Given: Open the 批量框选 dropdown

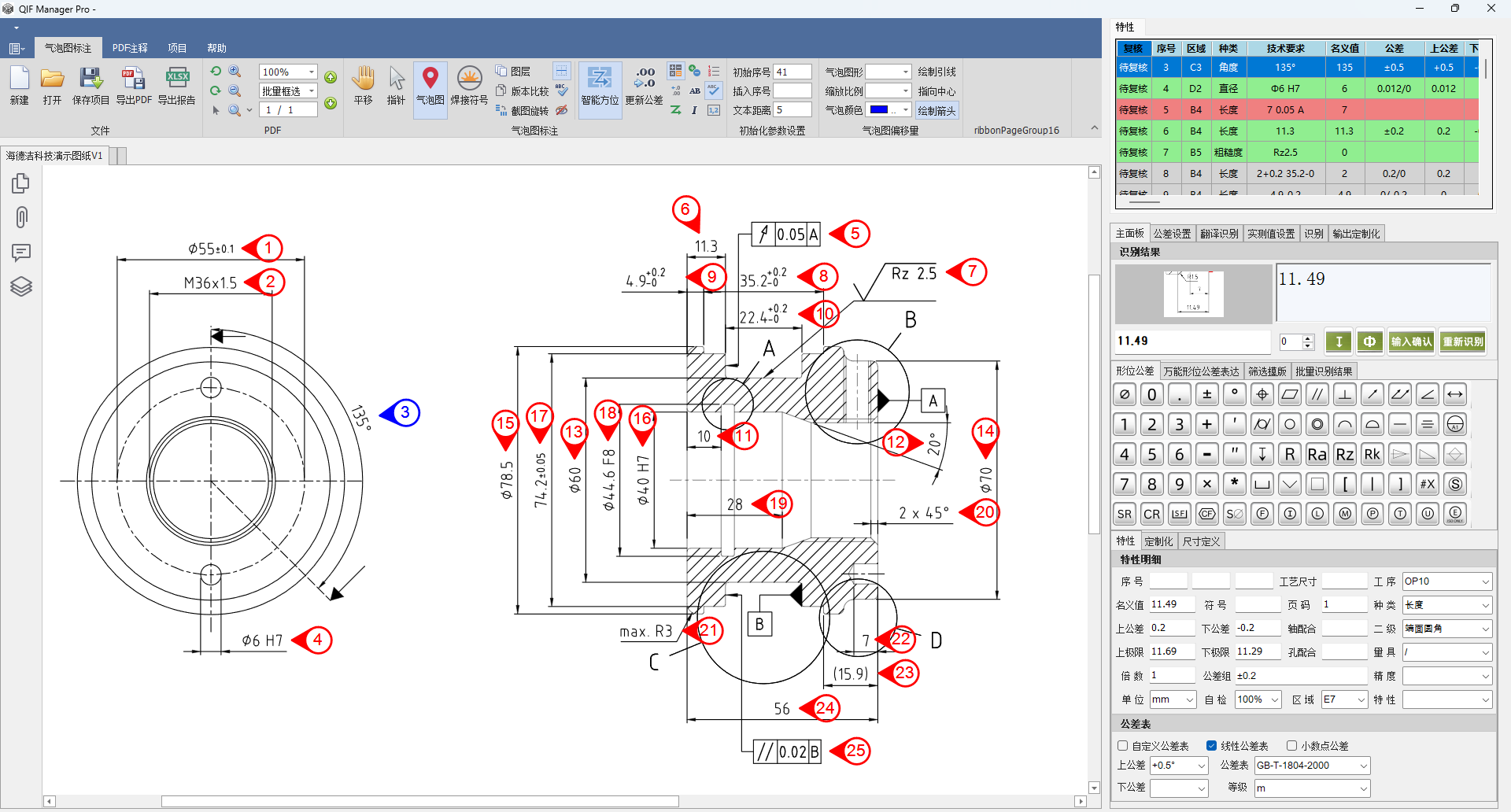Looking at the screenshot, I should coord(312,91).
